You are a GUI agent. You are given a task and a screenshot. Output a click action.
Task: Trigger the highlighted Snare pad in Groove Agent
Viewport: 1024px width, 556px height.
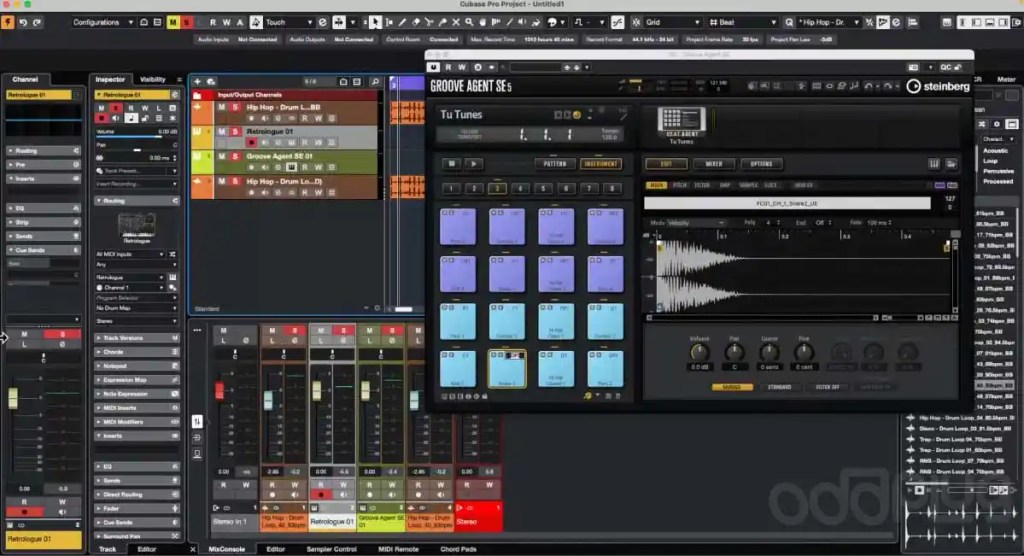[x=507, y=369]
